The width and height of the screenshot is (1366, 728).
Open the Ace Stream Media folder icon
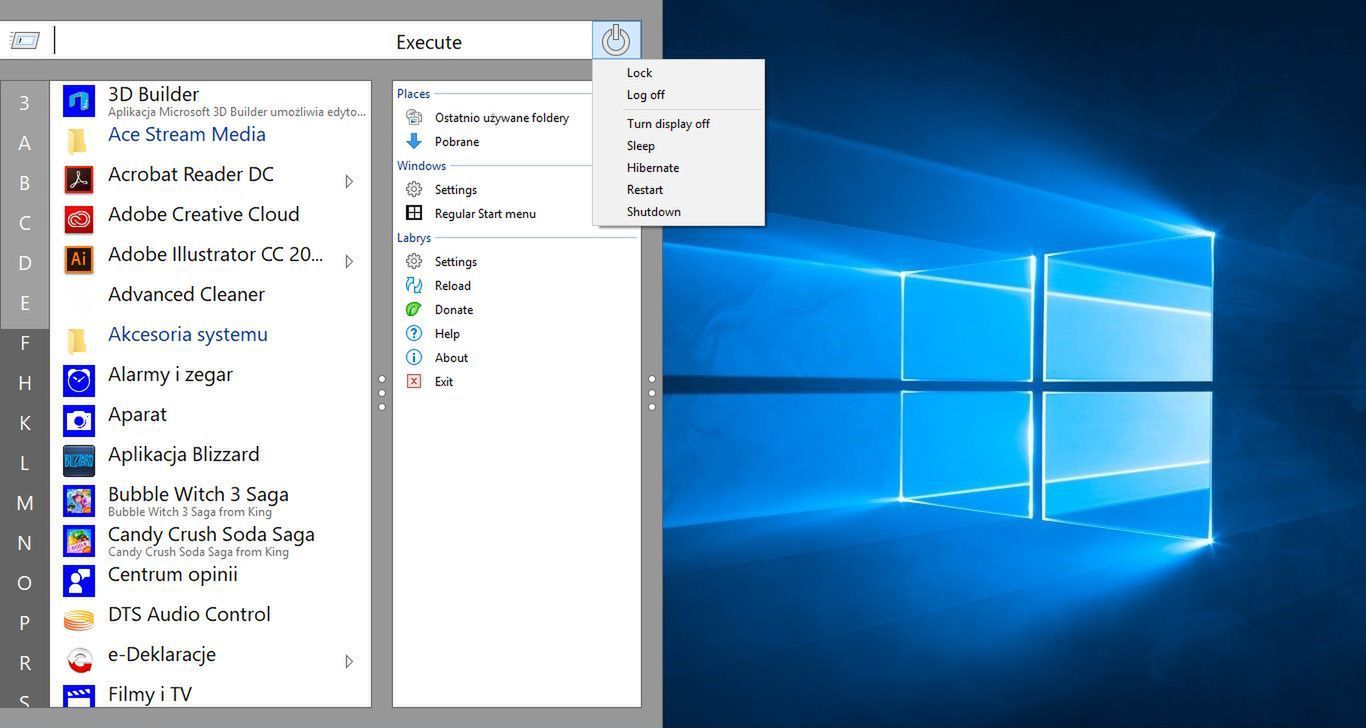[x=77, y=141]
